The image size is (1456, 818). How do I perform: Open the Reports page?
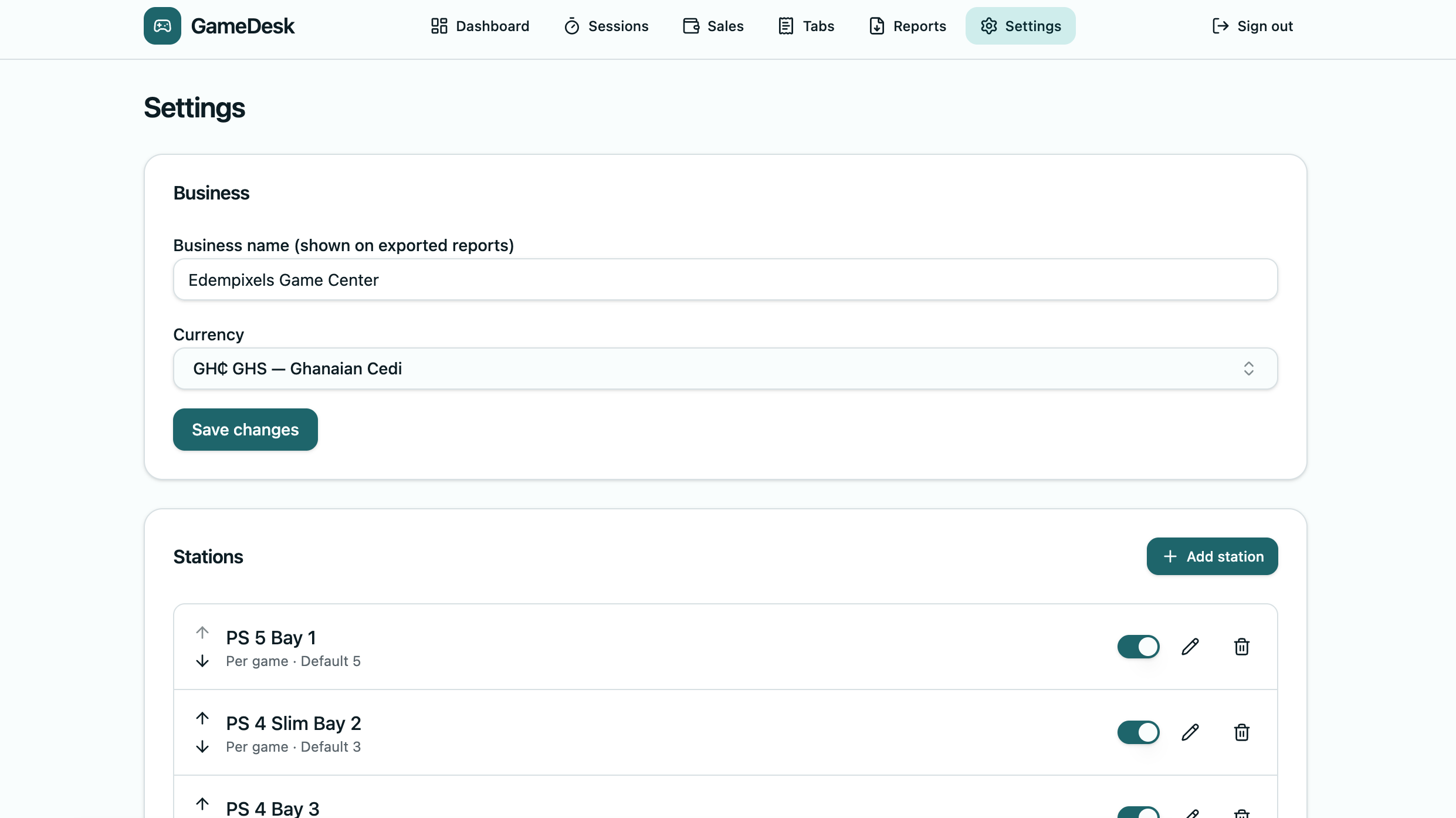click(907, 26)
